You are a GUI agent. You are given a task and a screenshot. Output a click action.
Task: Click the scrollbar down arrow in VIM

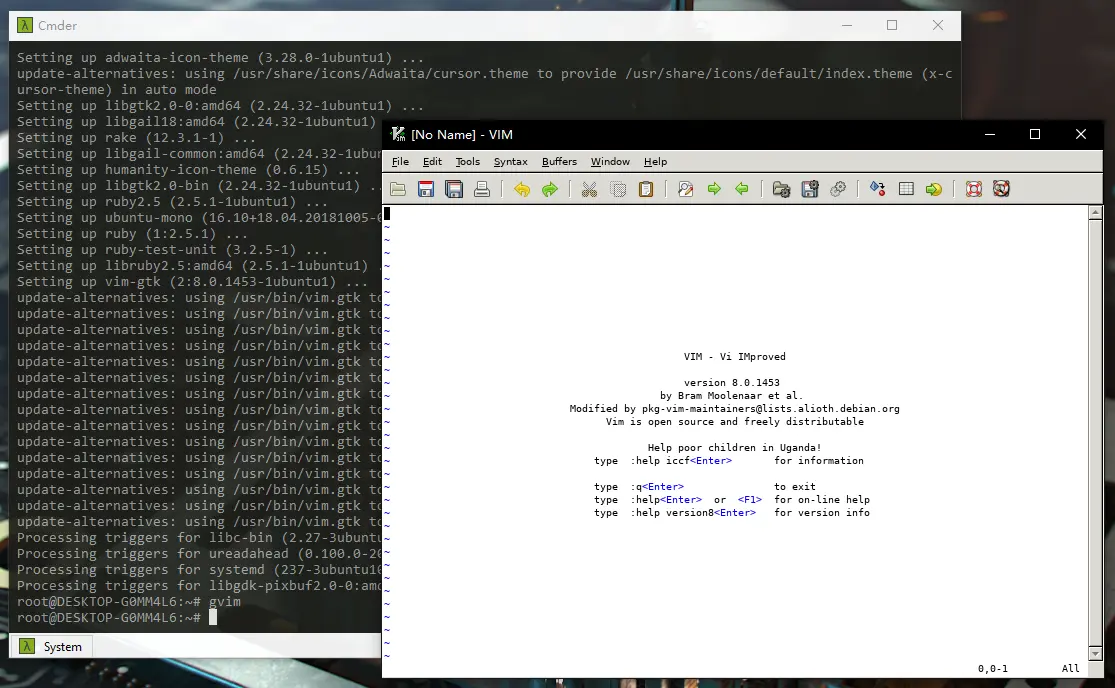1095,653
